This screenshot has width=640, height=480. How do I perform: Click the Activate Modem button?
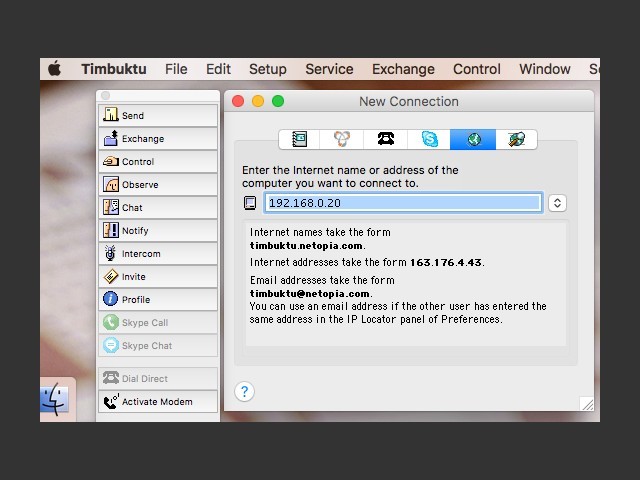158,402
